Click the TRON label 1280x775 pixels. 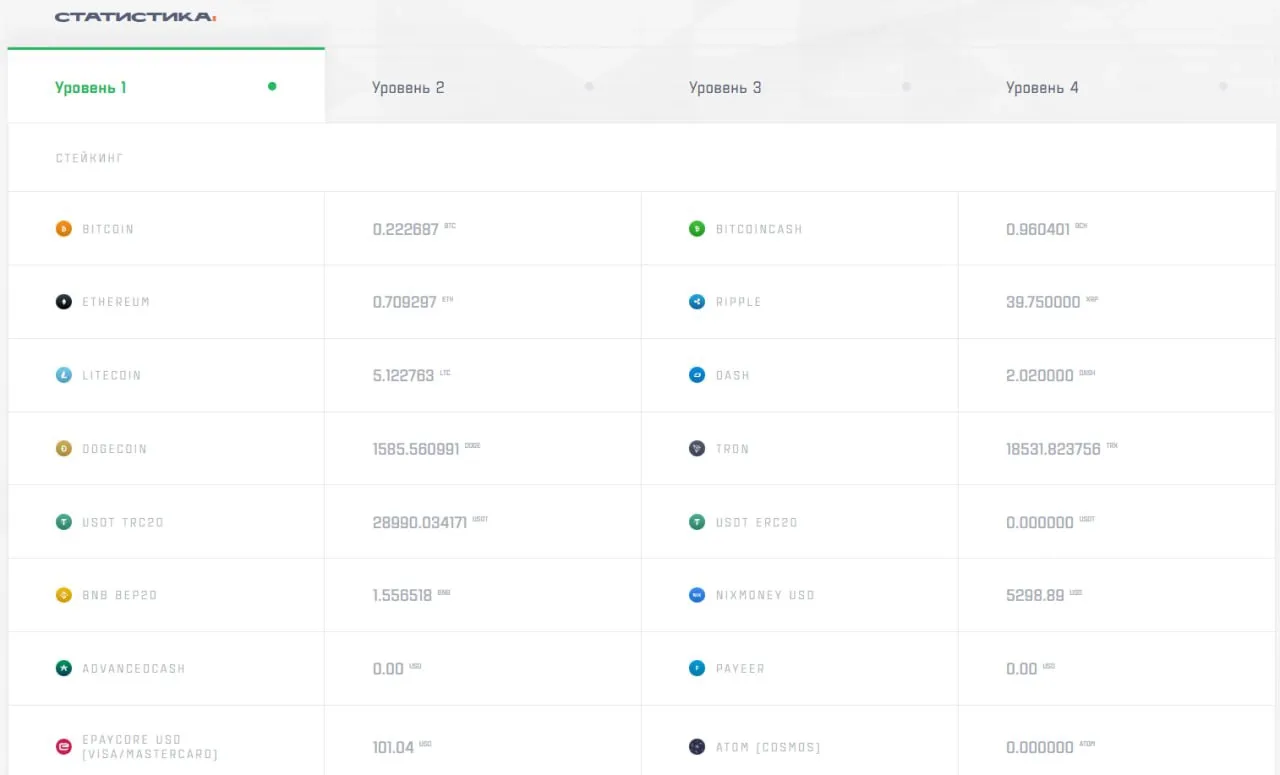coord(733,449)
